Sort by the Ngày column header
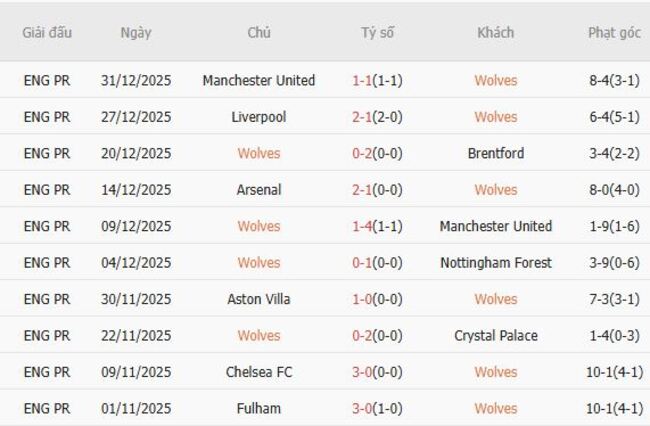The image size is (650, 426). tap(136, 33)
